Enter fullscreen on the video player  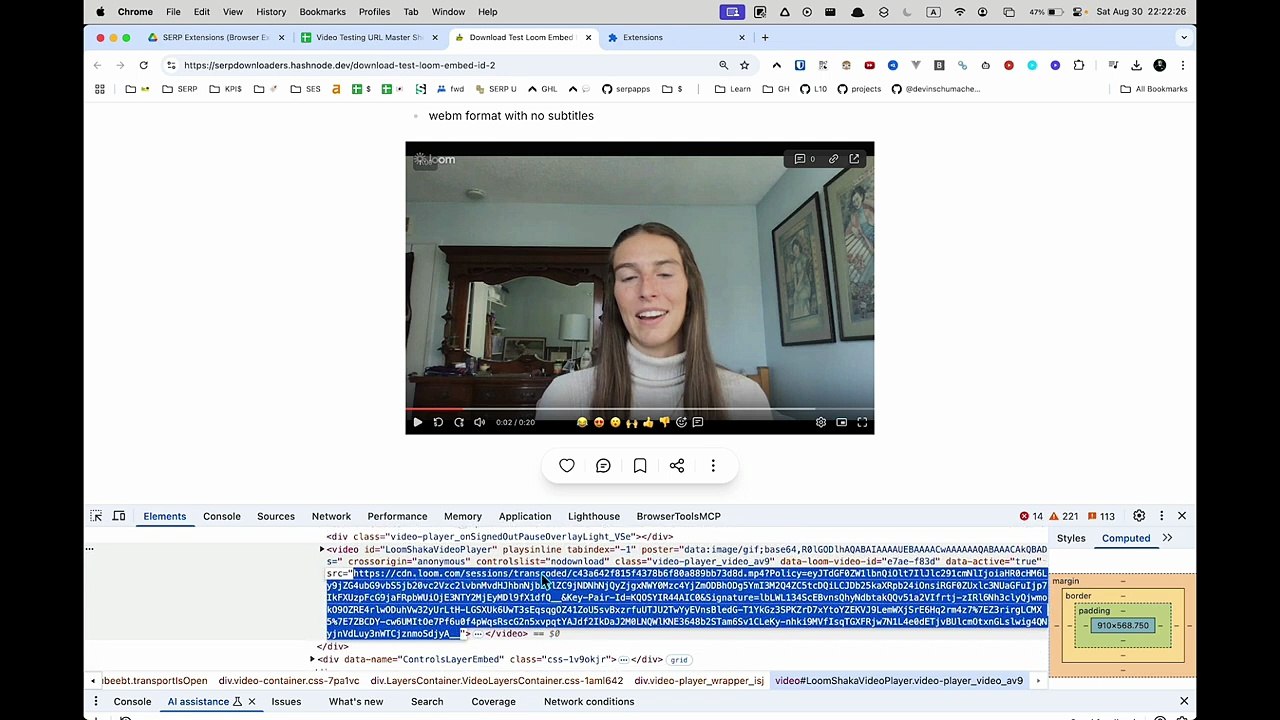[x=862, y=422]
